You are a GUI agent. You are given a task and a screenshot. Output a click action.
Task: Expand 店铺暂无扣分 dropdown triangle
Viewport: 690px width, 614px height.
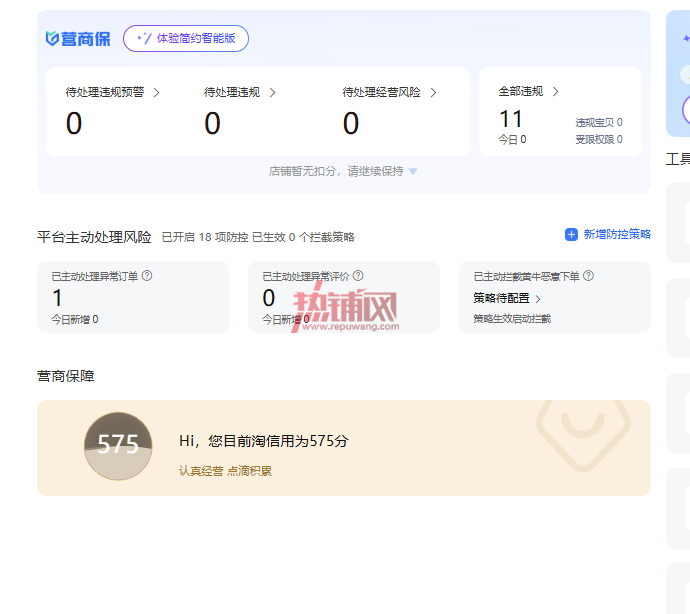tap(413, 171)
